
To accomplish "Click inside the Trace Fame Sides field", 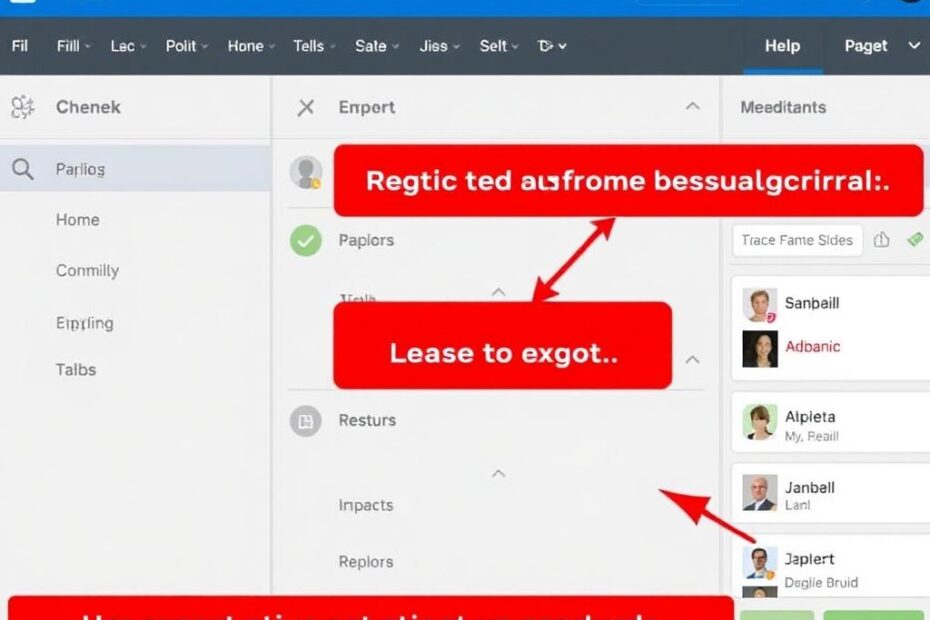I will point(796,240).
